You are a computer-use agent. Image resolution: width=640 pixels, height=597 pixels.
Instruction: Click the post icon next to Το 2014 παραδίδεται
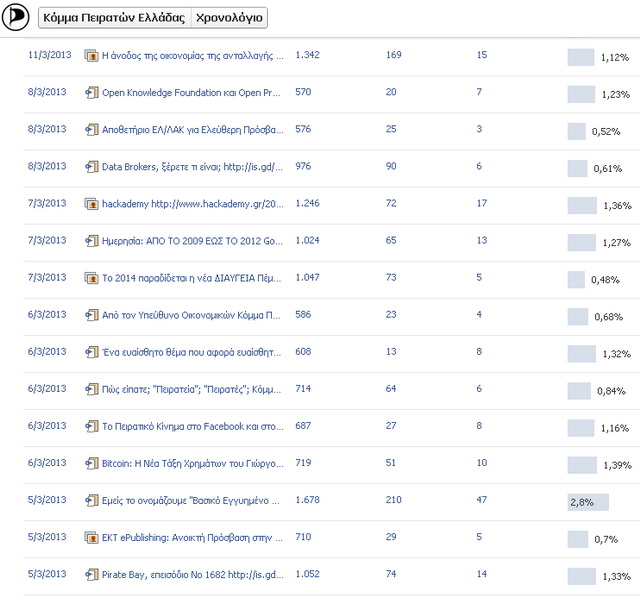(92, 278)
